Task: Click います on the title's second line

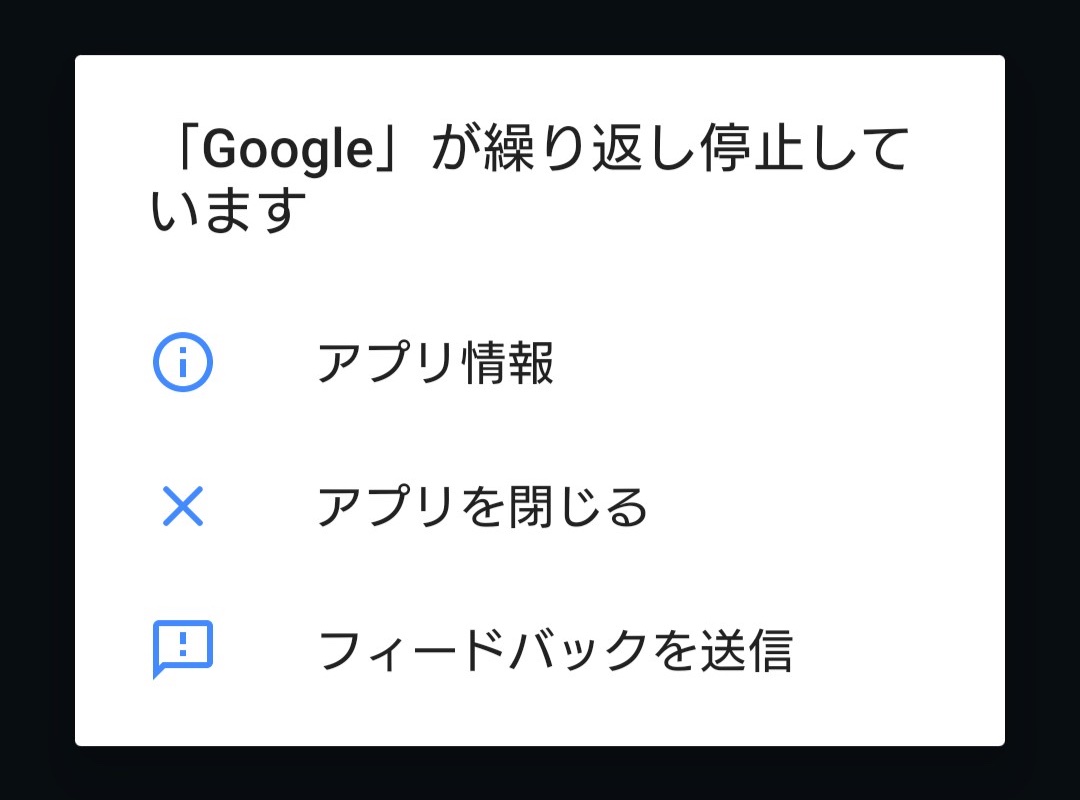Action: (x=228, y=209)
